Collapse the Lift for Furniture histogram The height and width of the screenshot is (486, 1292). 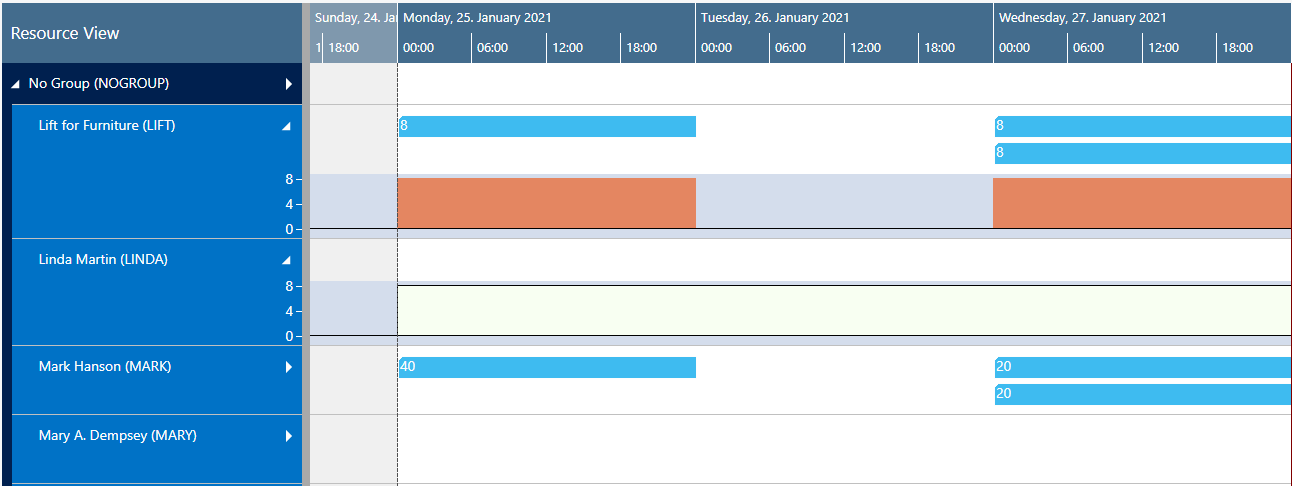(x=287, y=126)
